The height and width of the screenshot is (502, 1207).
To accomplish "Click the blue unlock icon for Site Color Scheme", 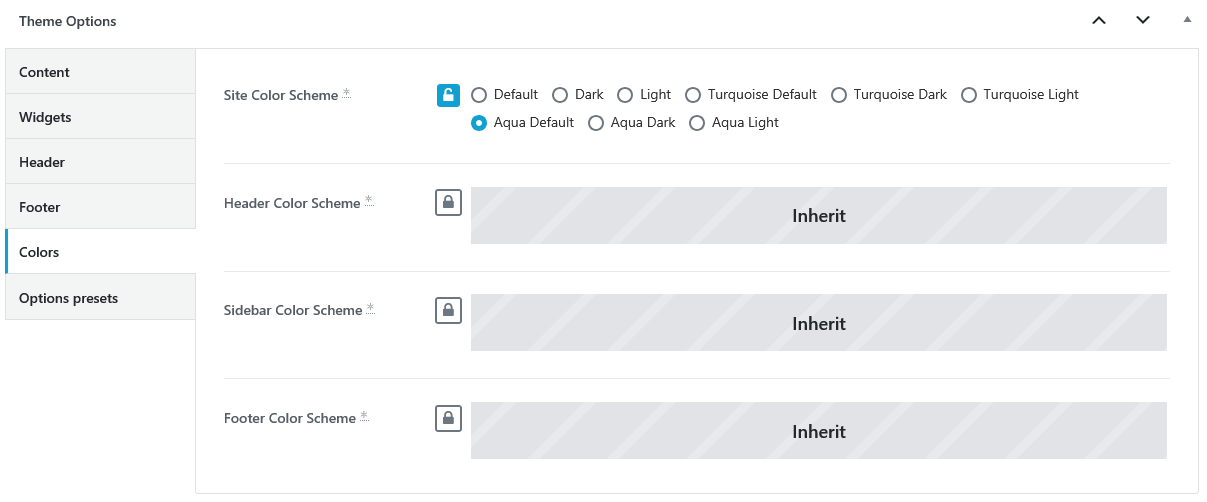I will (448, 95).
